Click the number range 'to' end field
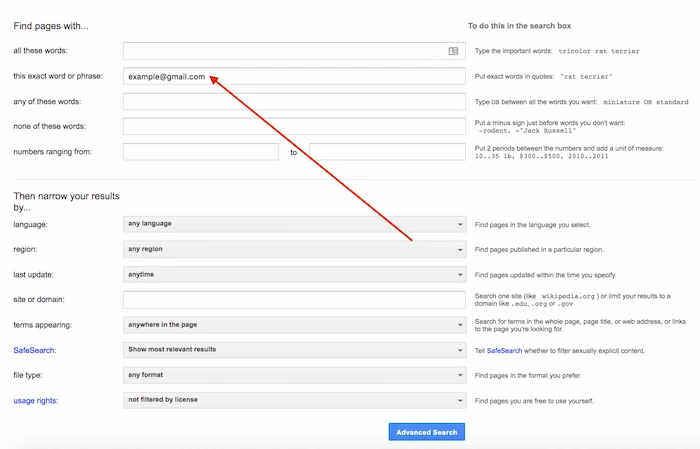The height and width of the screenshot is (449, 700). pos(387,152)
